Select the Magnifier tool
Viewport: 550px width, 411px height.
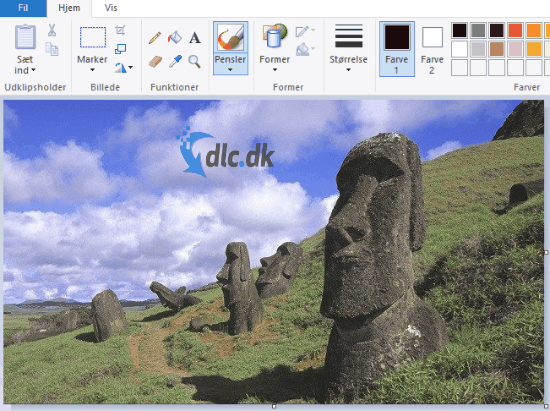[x=194, y=61]
